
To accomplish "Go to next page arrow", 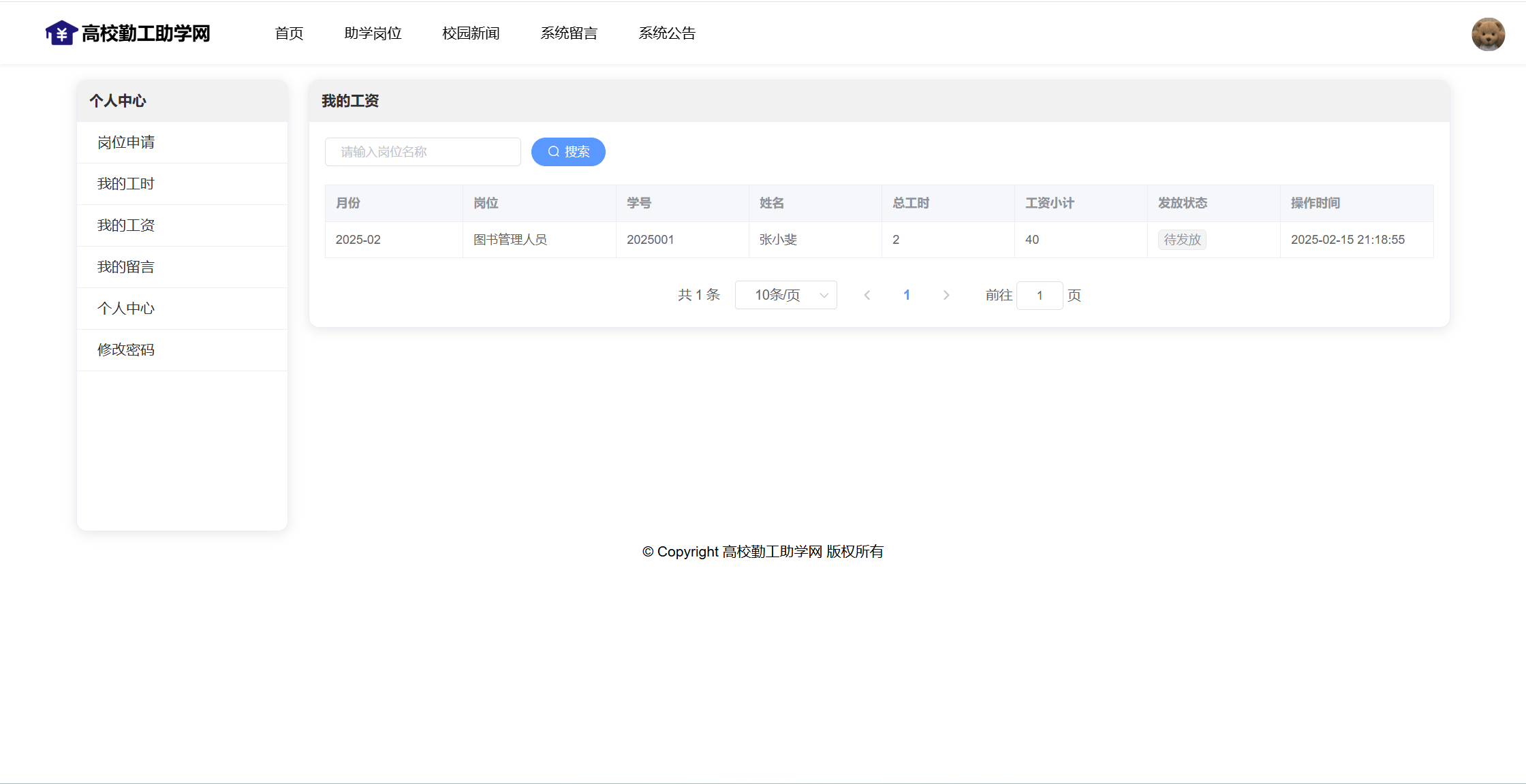I will [x=946, y=295].
